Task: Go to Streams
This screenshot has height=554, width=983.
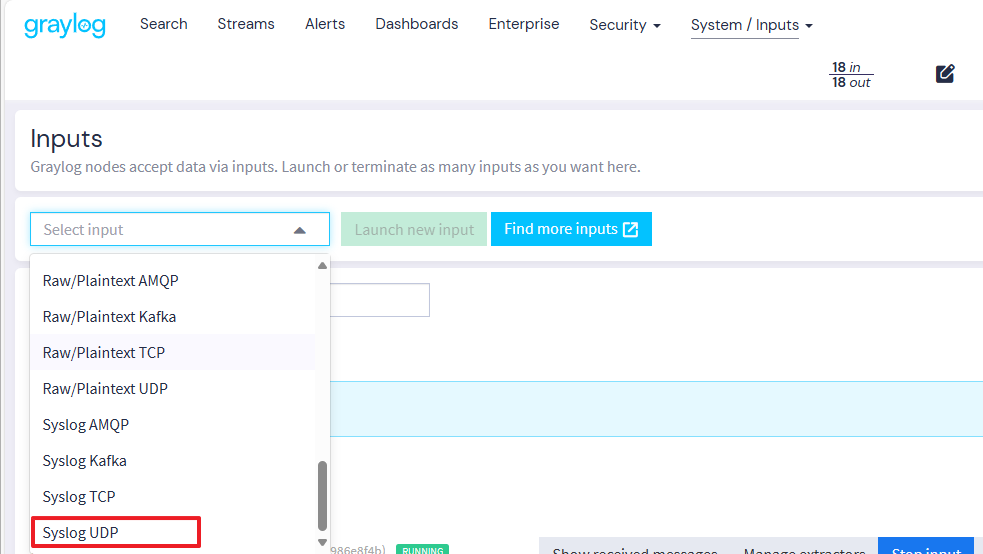Action: pos(246,24)
